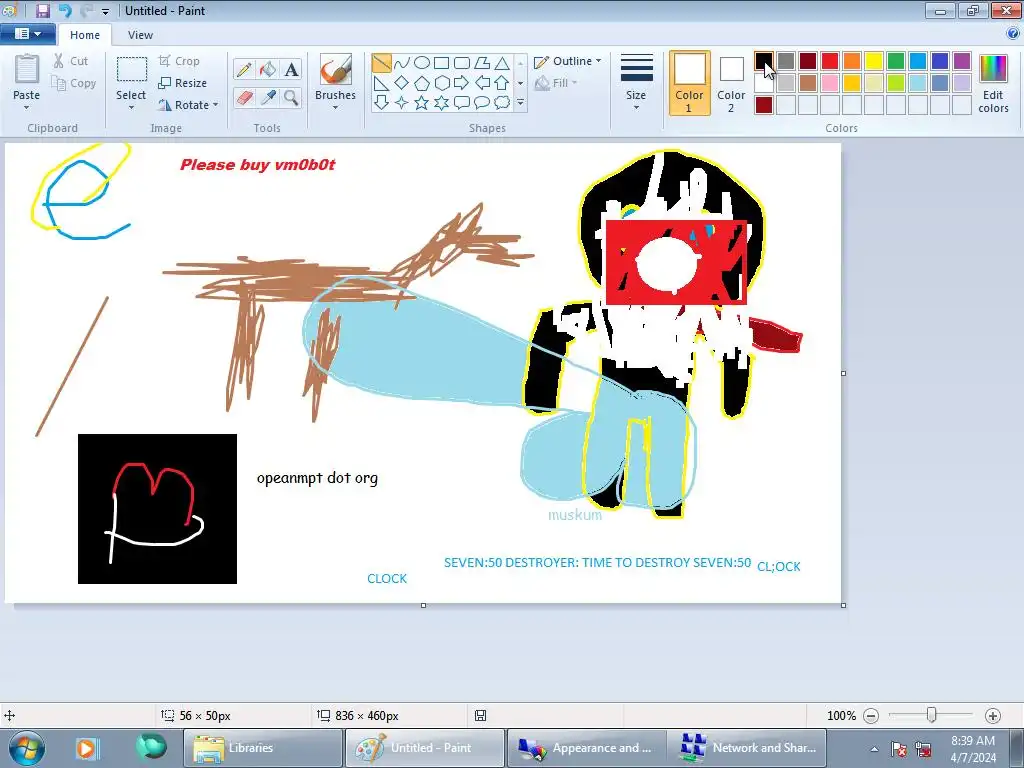Open the Paint file menu button
This screenshot has width=1024, height=768.
point(27,34)
